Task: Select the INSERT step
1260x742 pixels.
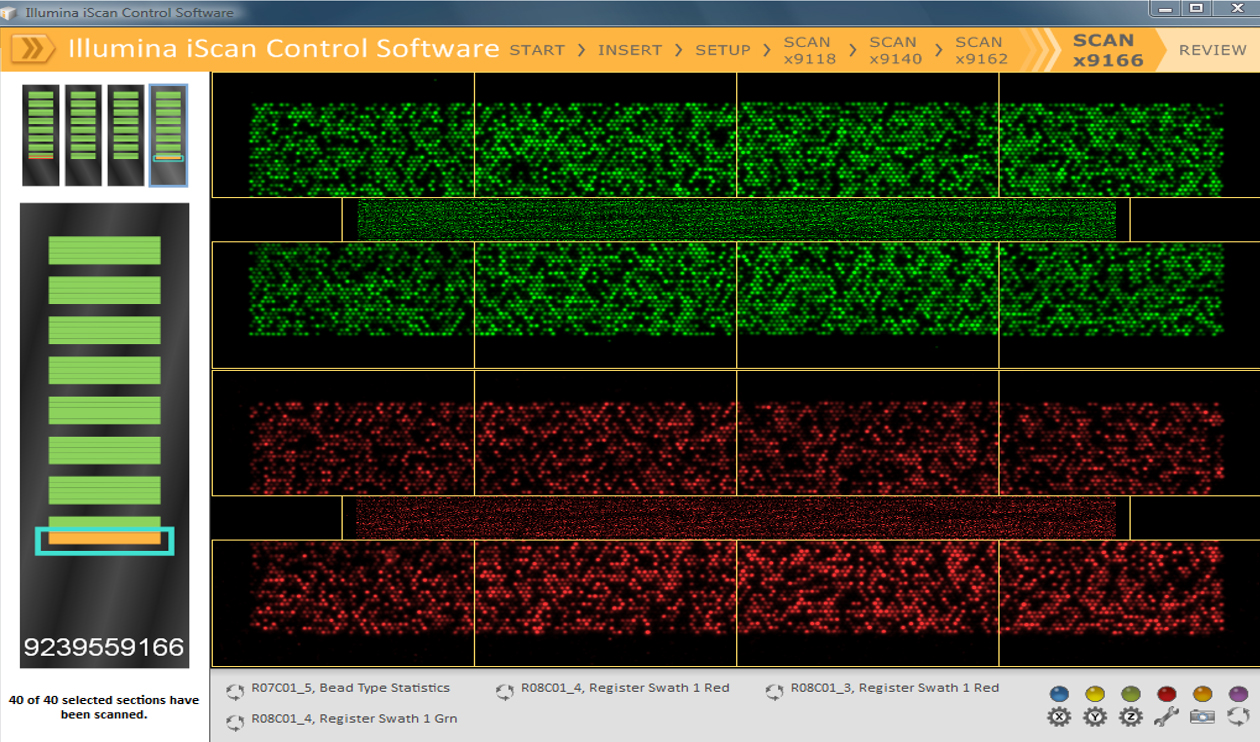Action: (630, 50)
